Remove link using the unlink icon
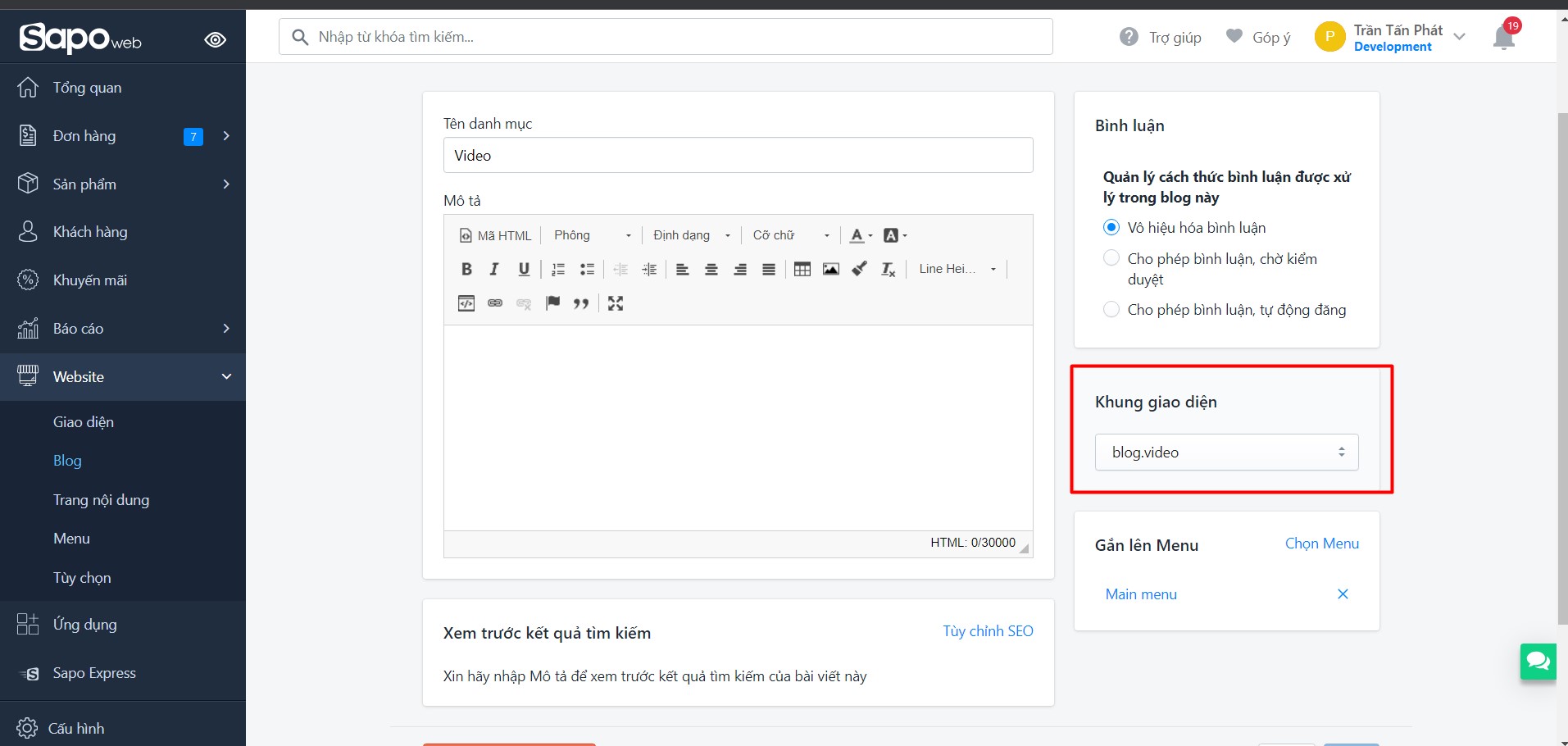The width and height of the screenshot is (1568, 746). [524, 303]
